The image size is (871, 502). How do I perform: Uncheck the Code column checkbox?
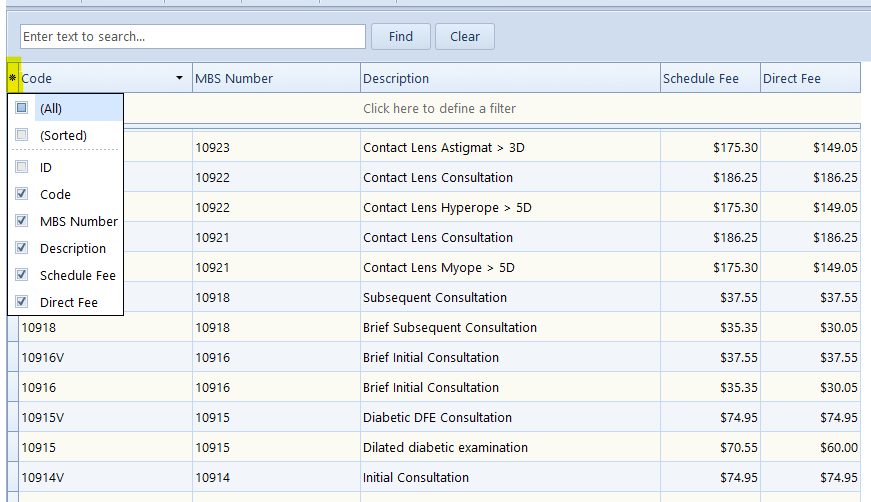tap(22, 194)
